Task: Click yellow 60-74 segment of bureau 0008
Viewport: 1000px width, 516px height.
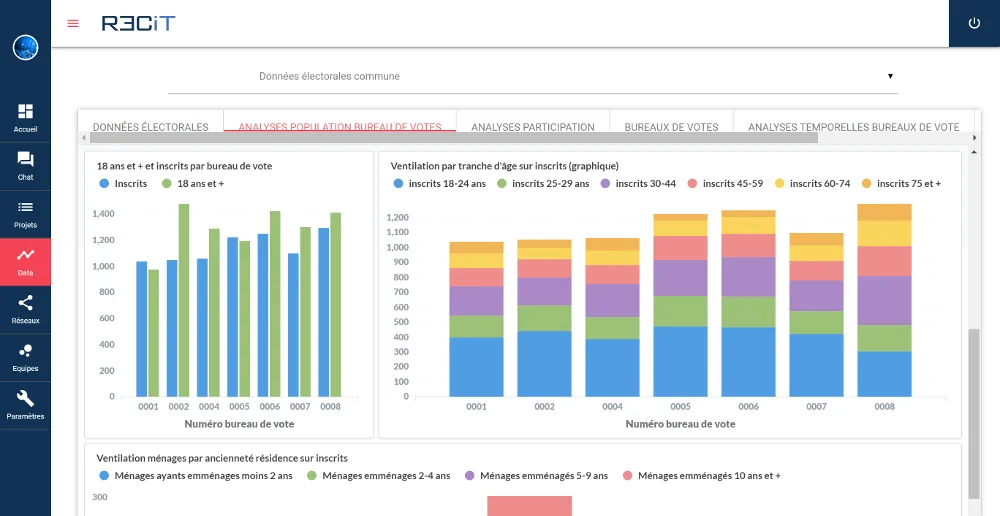Action: [884, 233]
